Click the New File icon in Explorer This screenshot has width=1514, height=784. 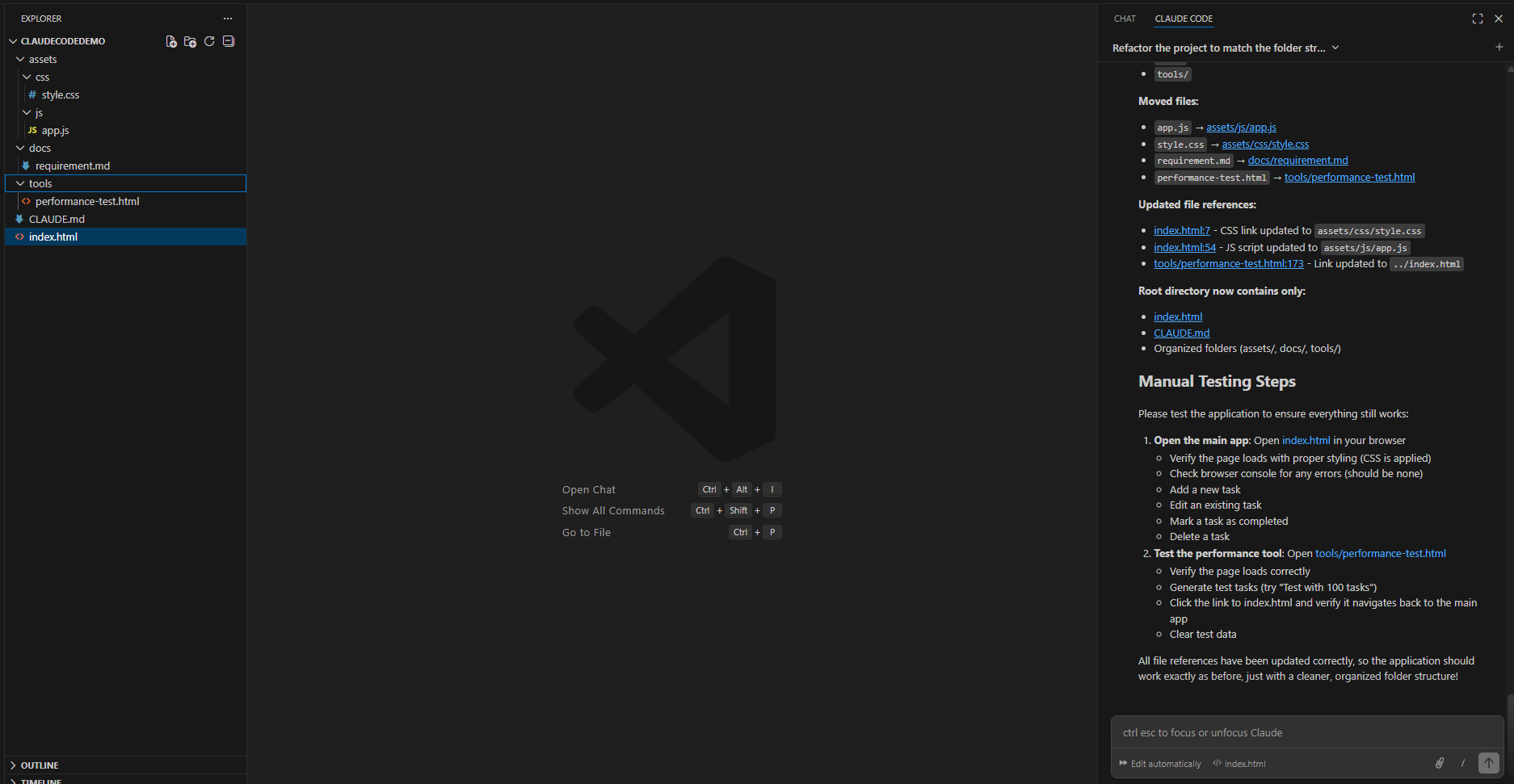click(x=171, y=41)
